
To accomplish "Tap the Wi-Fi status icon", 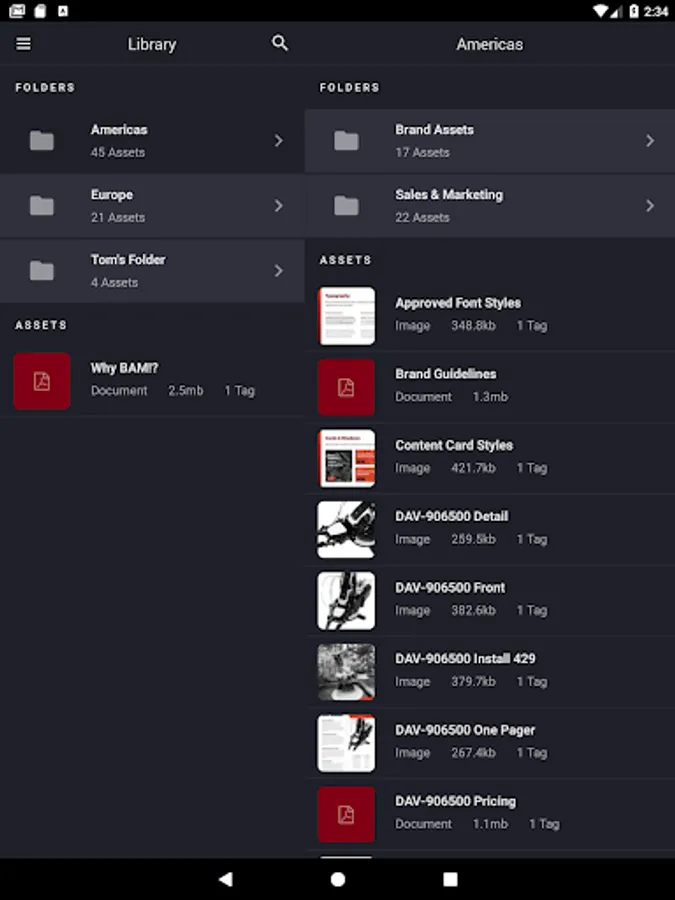I will [601, 11].
